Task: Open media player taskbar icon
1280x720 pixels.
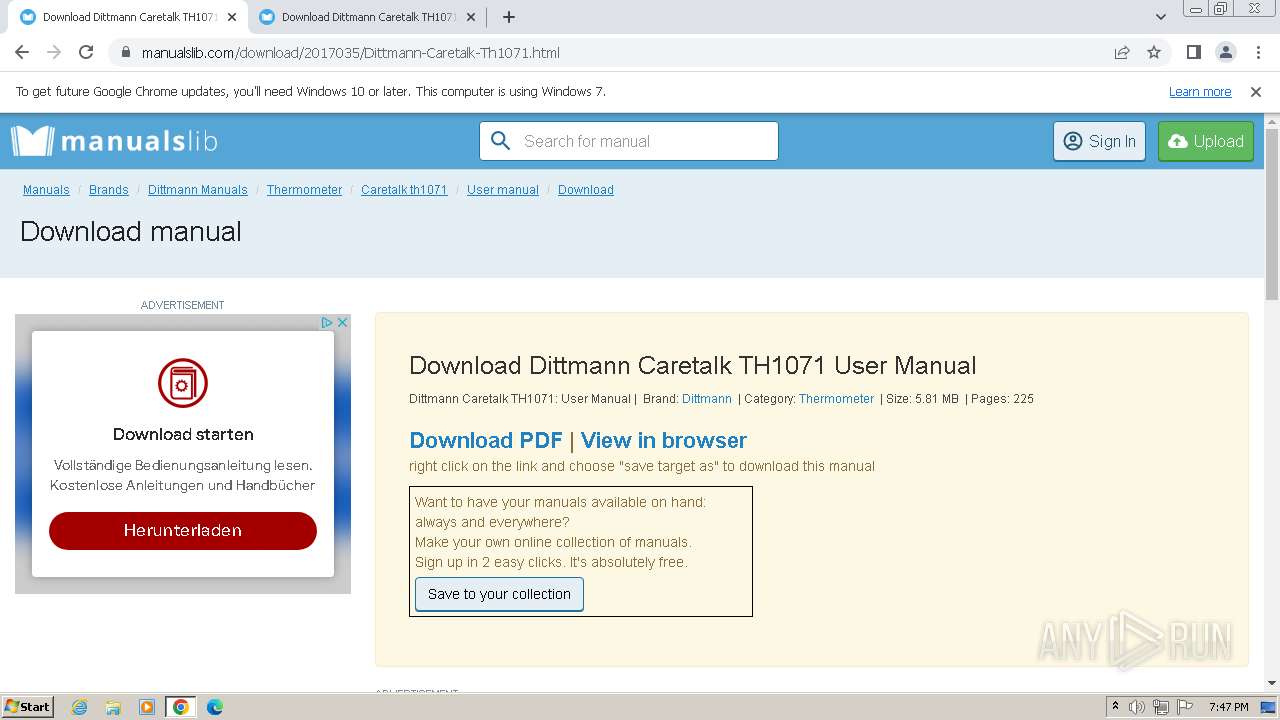Action: 147,707
